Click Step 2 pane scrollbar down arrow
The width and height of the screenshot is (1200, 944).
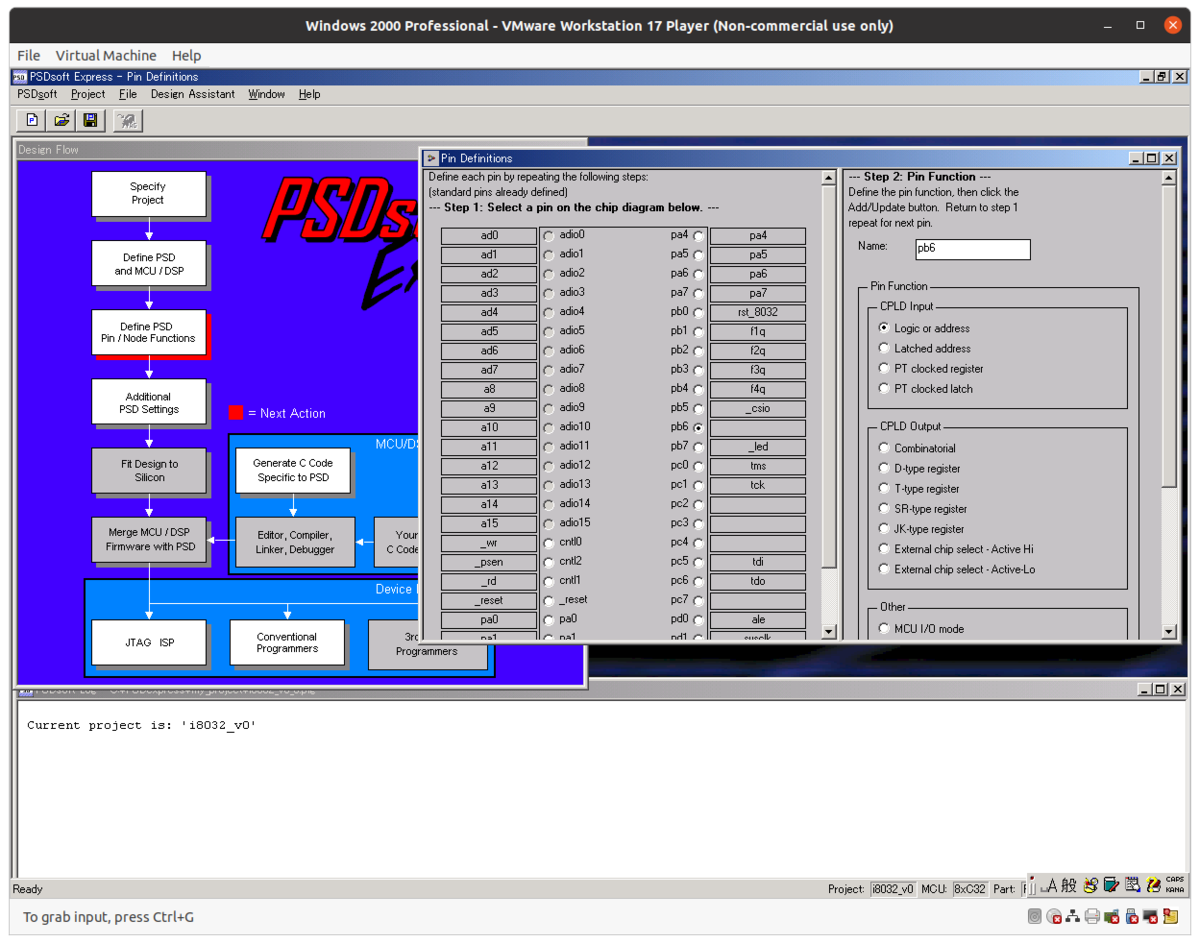tap(1169, 632)
